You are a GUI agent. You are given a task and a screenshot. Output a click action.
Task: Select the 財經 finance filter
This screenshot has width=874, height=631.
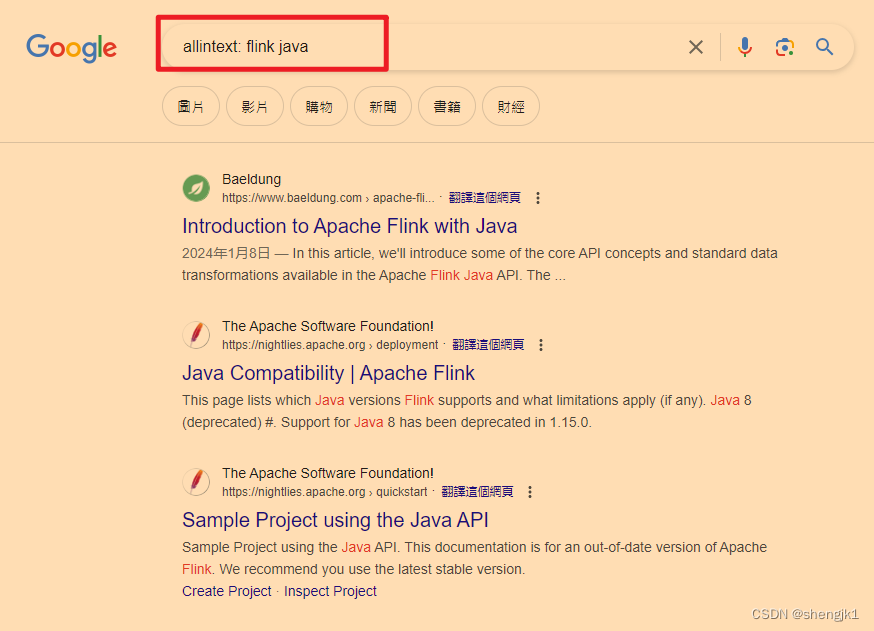[511, 106]
